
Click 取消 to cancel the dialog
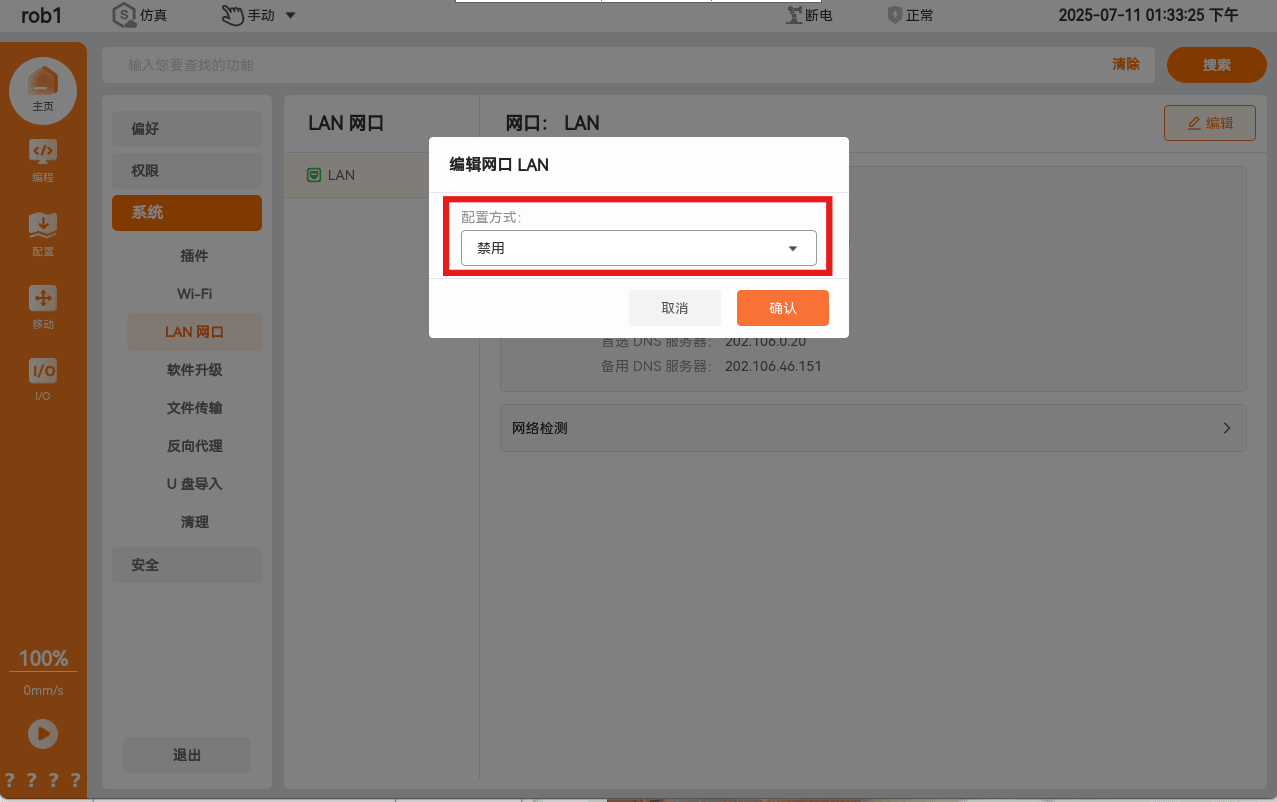[675, 308]
